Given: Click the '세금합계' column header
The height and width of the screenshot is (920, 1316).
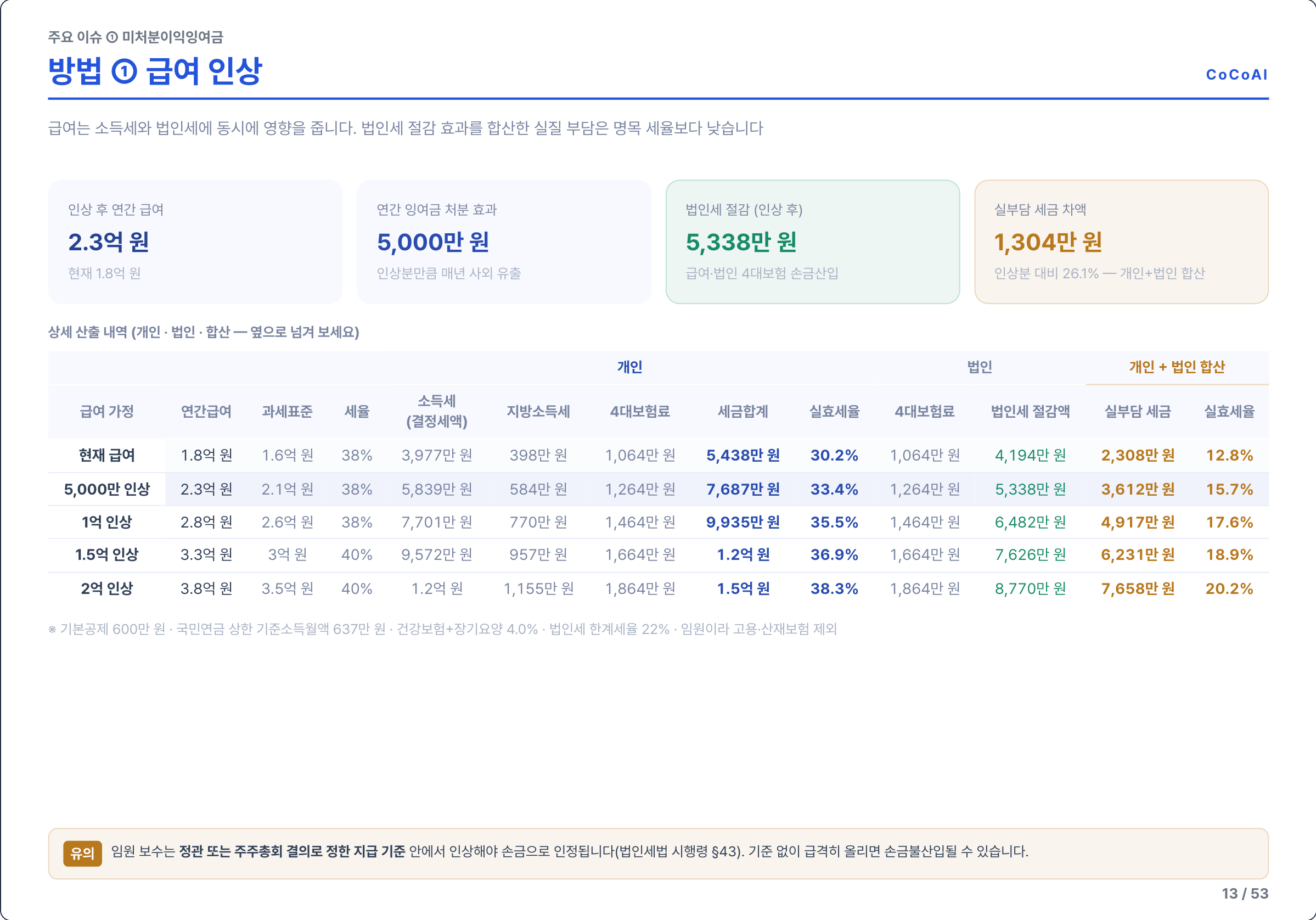Looking at the screenshot, I should pos(743,411).
